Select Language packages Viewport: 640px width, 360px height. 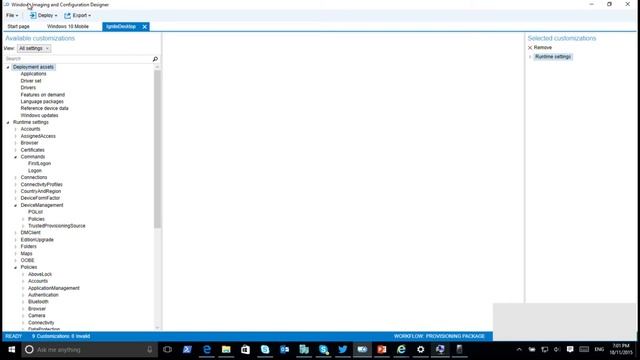pyautogui.click(x=42, y=102)
